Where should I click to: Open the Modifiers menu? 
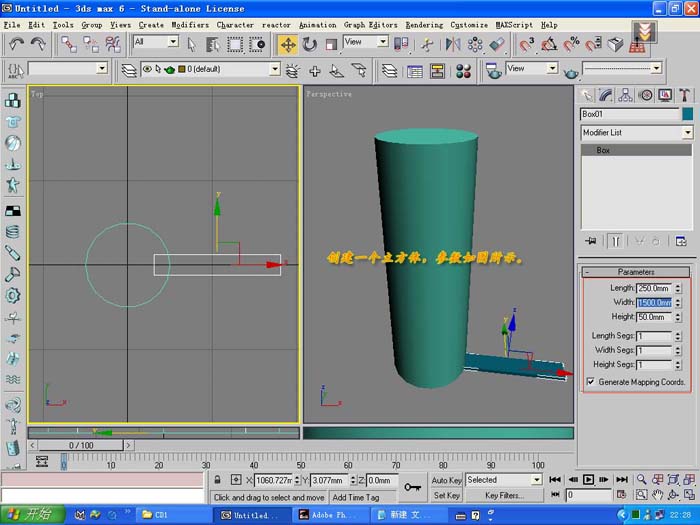coord(190,25)
